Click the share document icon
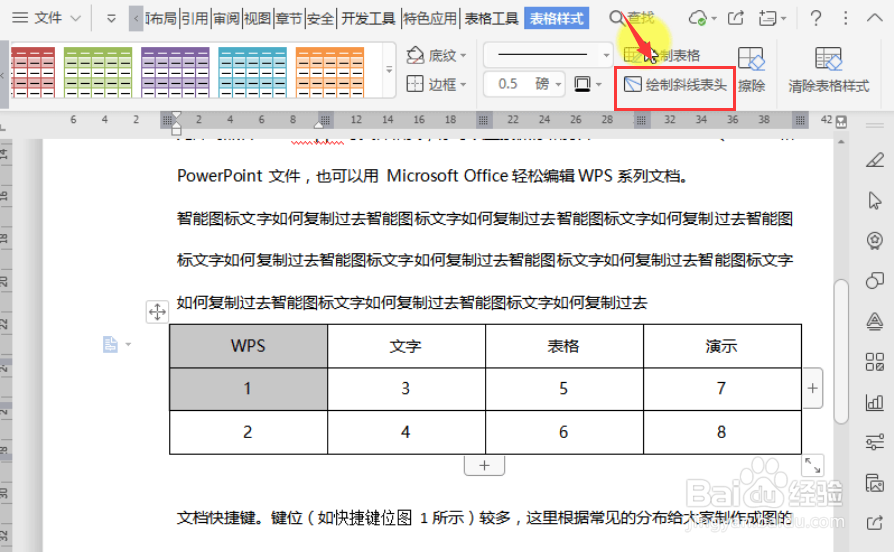894x552 pixels. coord(736,18)
